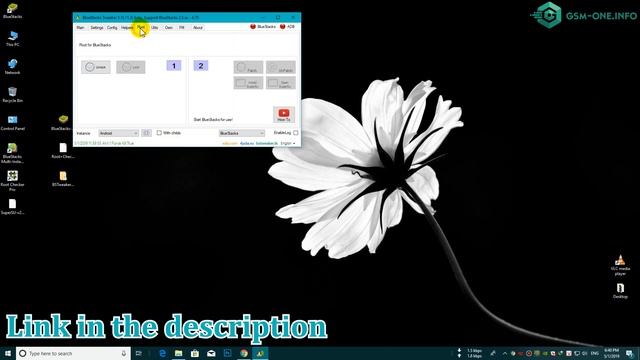Show hidden system tray icons
This screenshot has width=640, height=360.
coord(504,353)
